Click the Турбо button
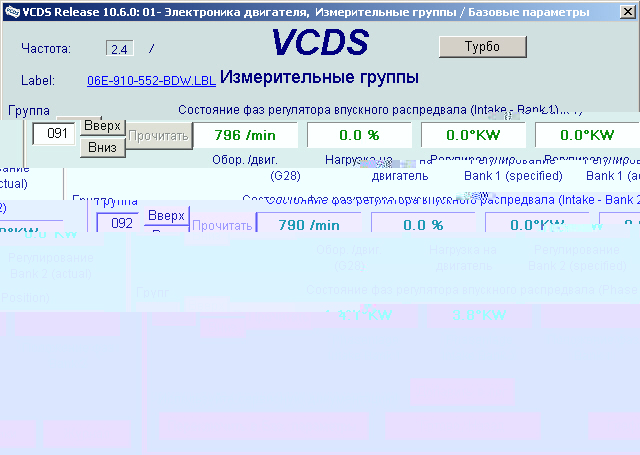 coord(482,47)
